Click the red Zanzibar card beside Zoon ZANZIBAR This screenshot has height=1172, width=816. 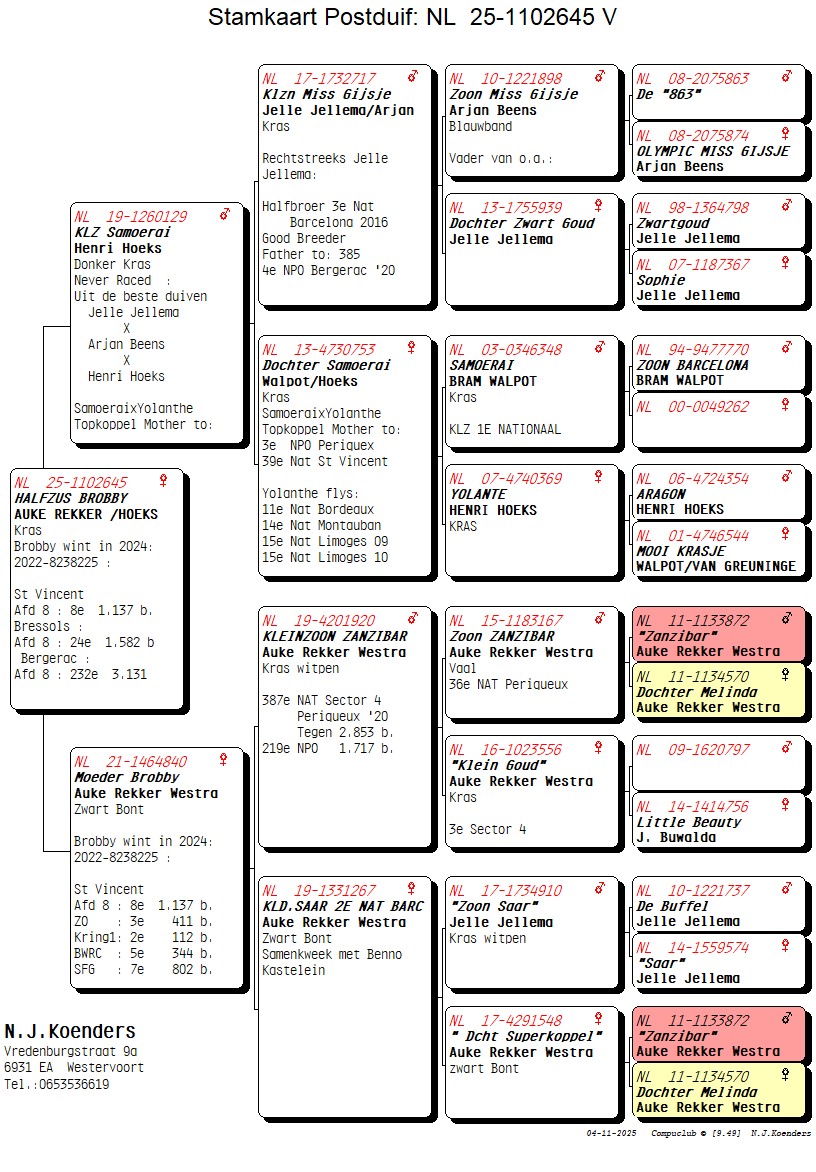click(717, 635)
